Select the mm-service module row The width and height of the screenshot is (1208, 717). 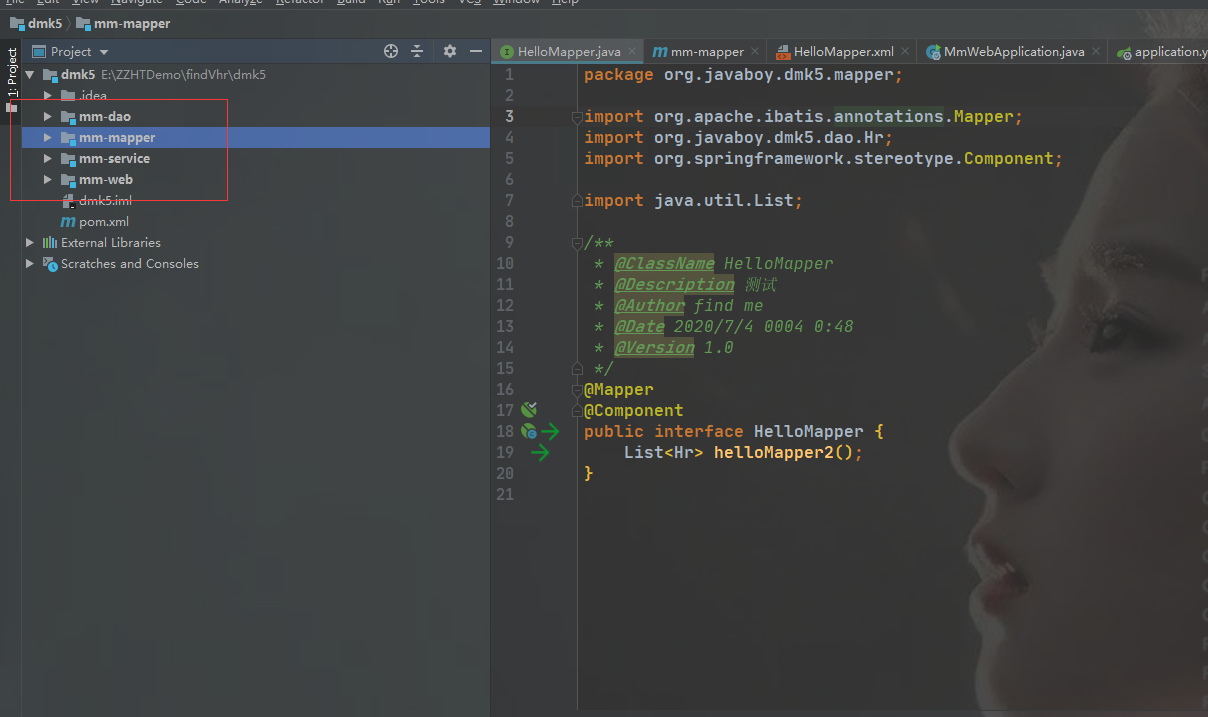(256, 159)
